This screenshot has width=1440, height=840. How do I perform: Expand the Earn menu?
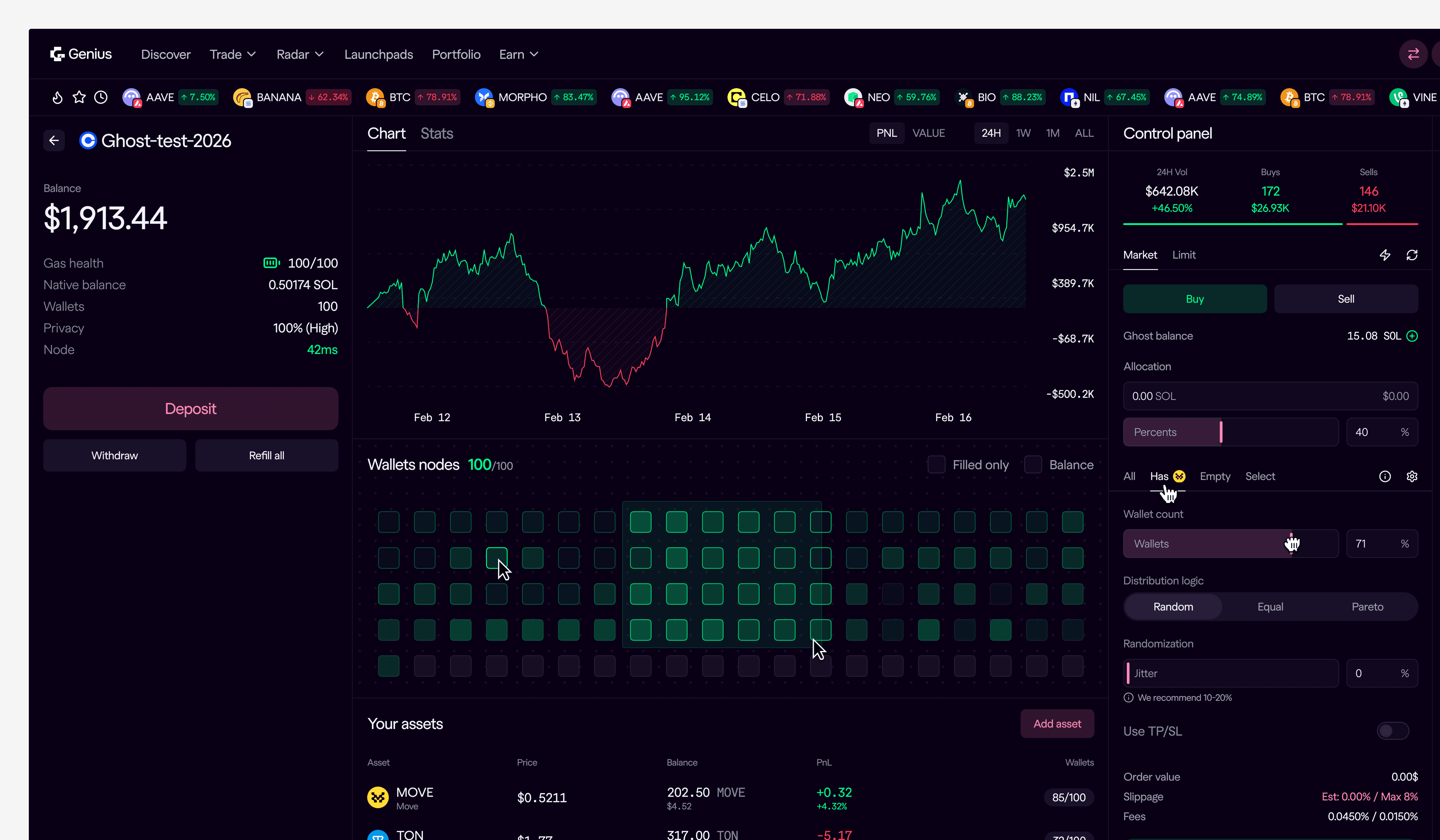(519, 54)
